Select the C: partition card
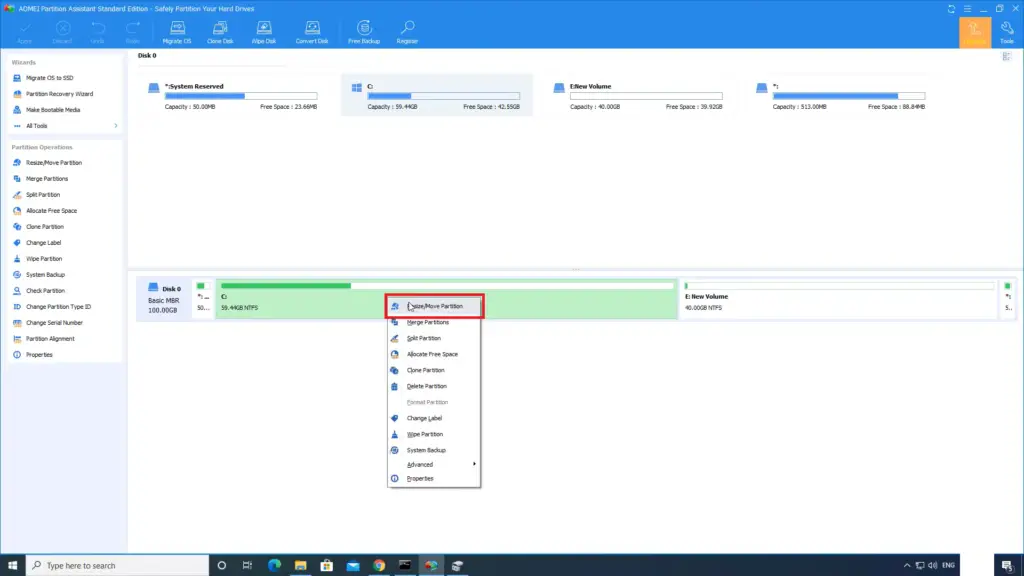This screenshot has height=576, width=1024. point(437,95)
